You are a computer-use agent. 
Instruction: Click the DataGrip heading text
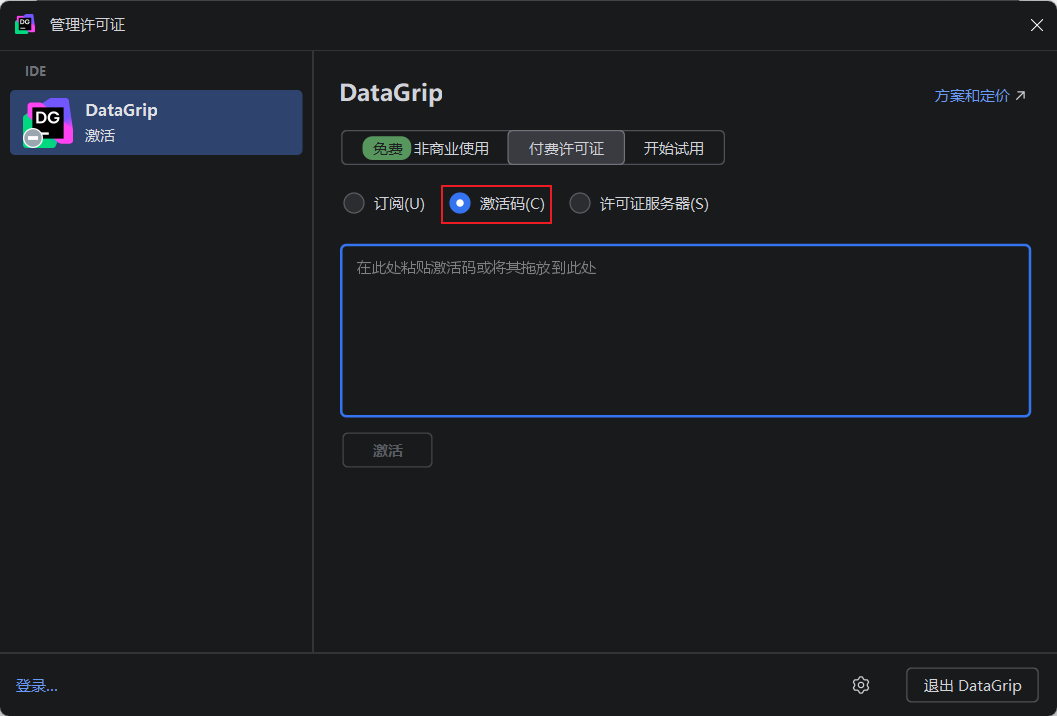point(391,93)
